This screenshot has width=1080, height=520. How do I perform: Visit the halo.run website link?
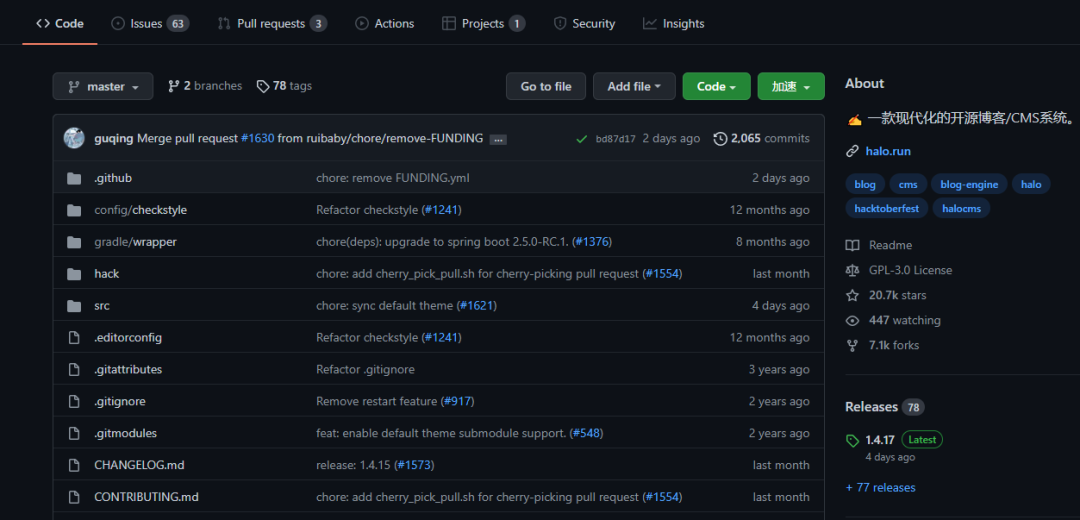(x=889, y=151)
